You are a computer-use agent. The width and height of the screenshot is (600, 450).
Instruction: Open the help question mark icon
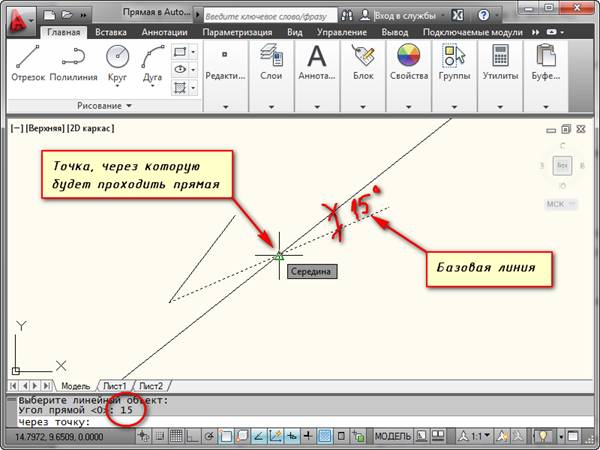point(484,15)
